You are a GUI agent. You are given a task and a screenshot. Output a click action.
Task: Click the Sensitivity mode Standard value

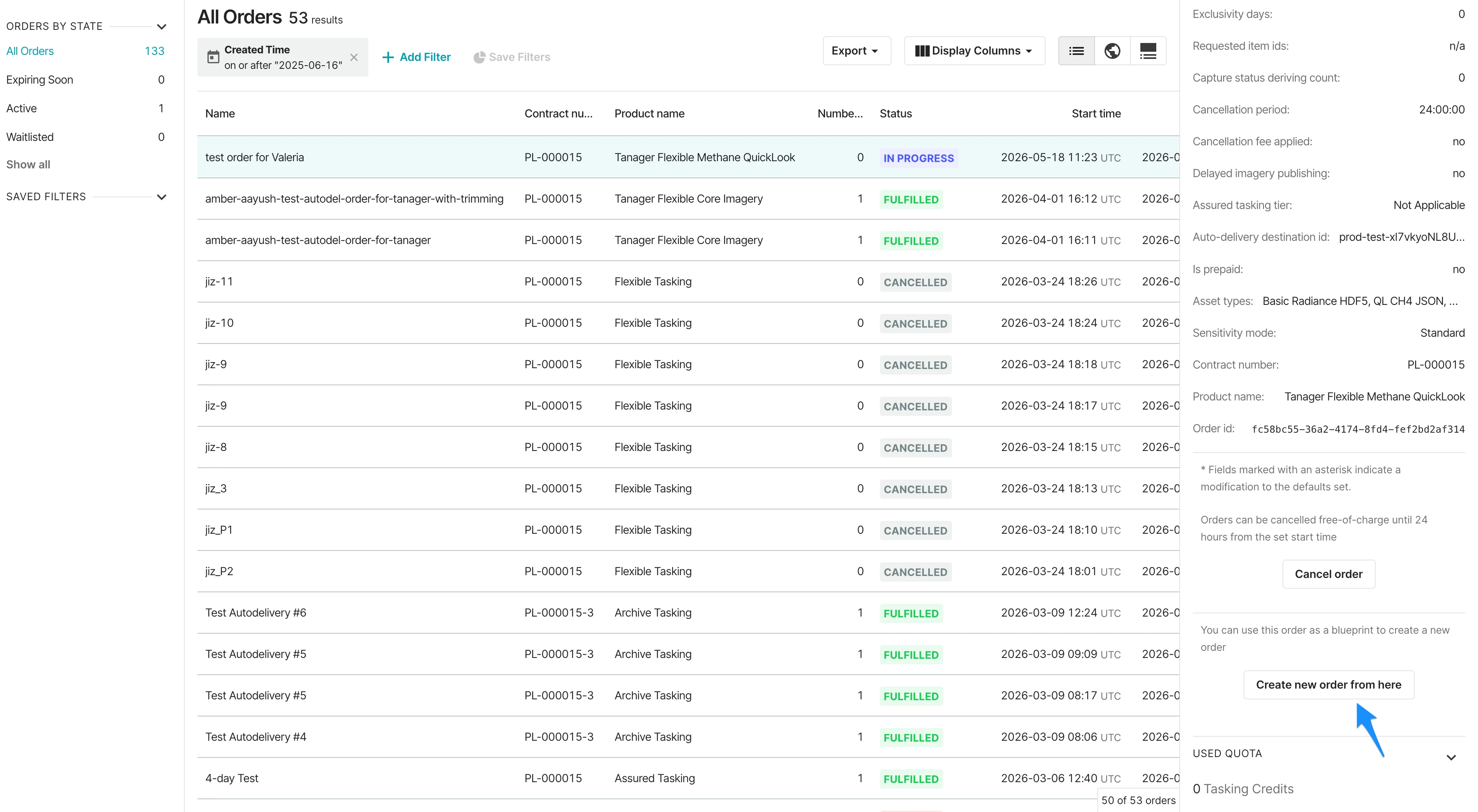[1442, 333]
